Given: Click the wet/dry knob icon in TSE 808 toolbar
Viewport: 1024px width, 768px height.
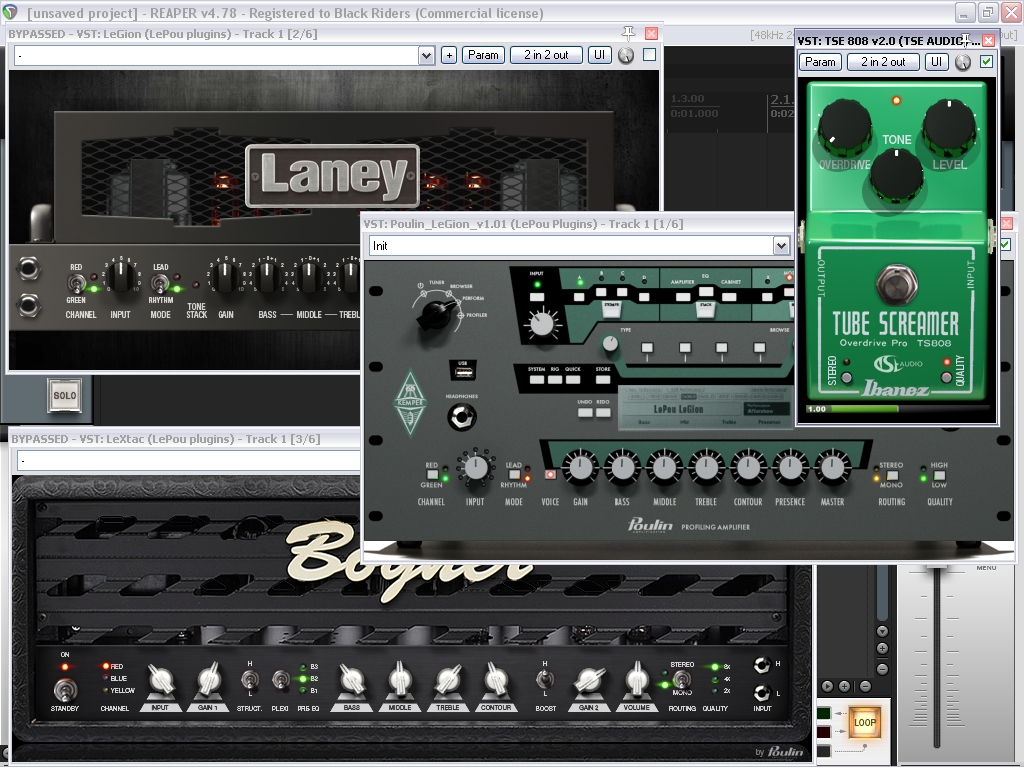Looking at the screenshot, I should tap(963, 62).
